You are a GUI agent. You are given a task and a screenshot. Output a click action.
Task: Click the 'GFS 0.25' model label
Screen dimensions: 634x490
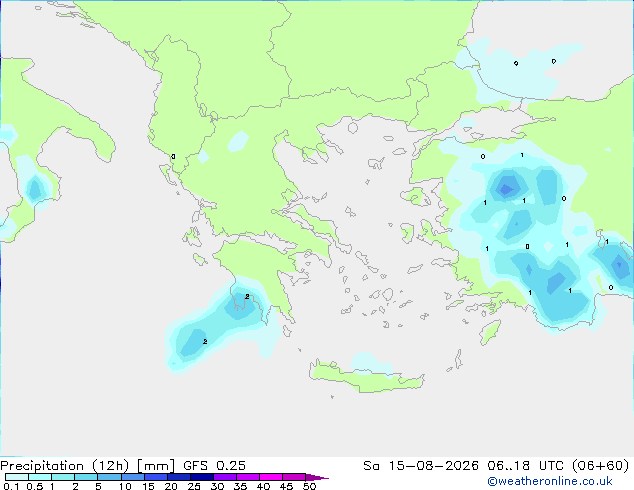tap(214, 466)
